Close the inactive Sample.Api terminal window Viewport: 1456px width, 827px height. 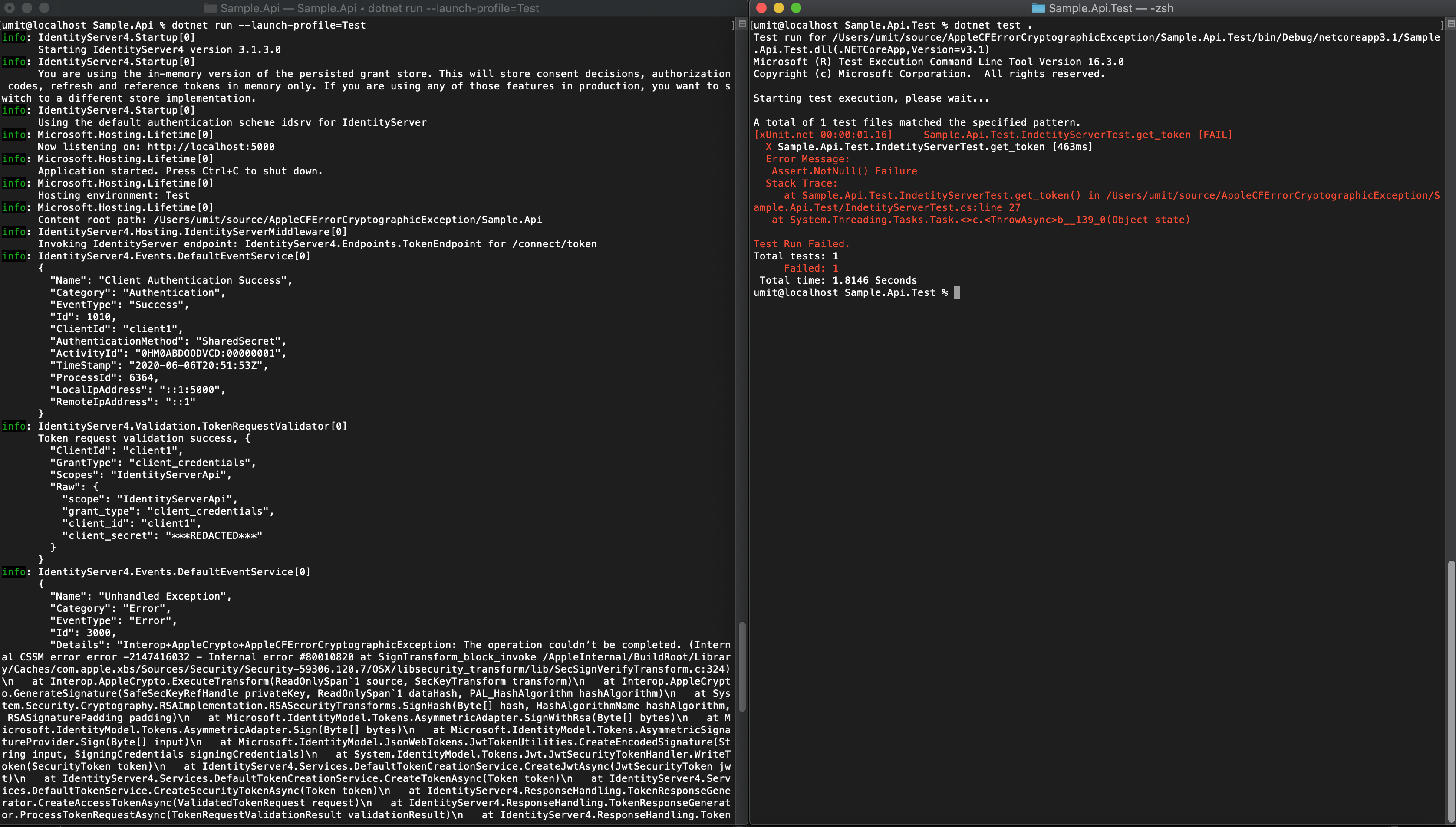pos(10,8)
